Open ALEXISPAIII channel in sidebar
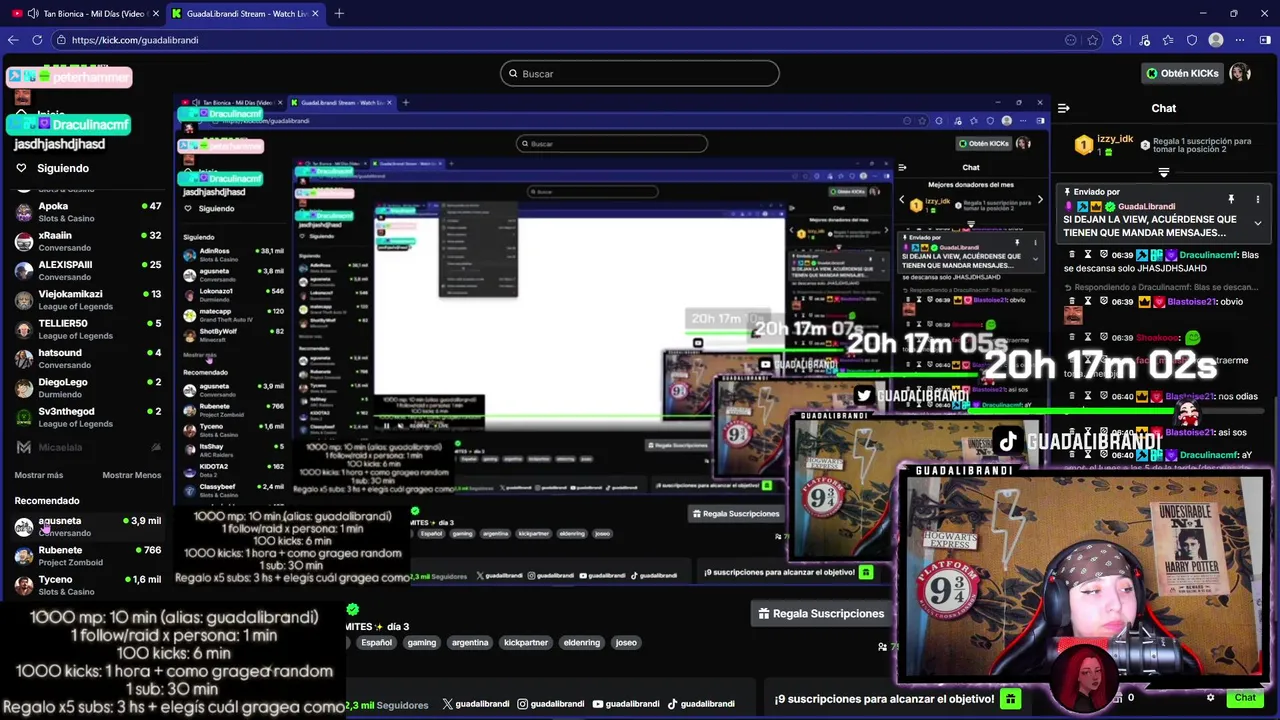 pos(88,270)
